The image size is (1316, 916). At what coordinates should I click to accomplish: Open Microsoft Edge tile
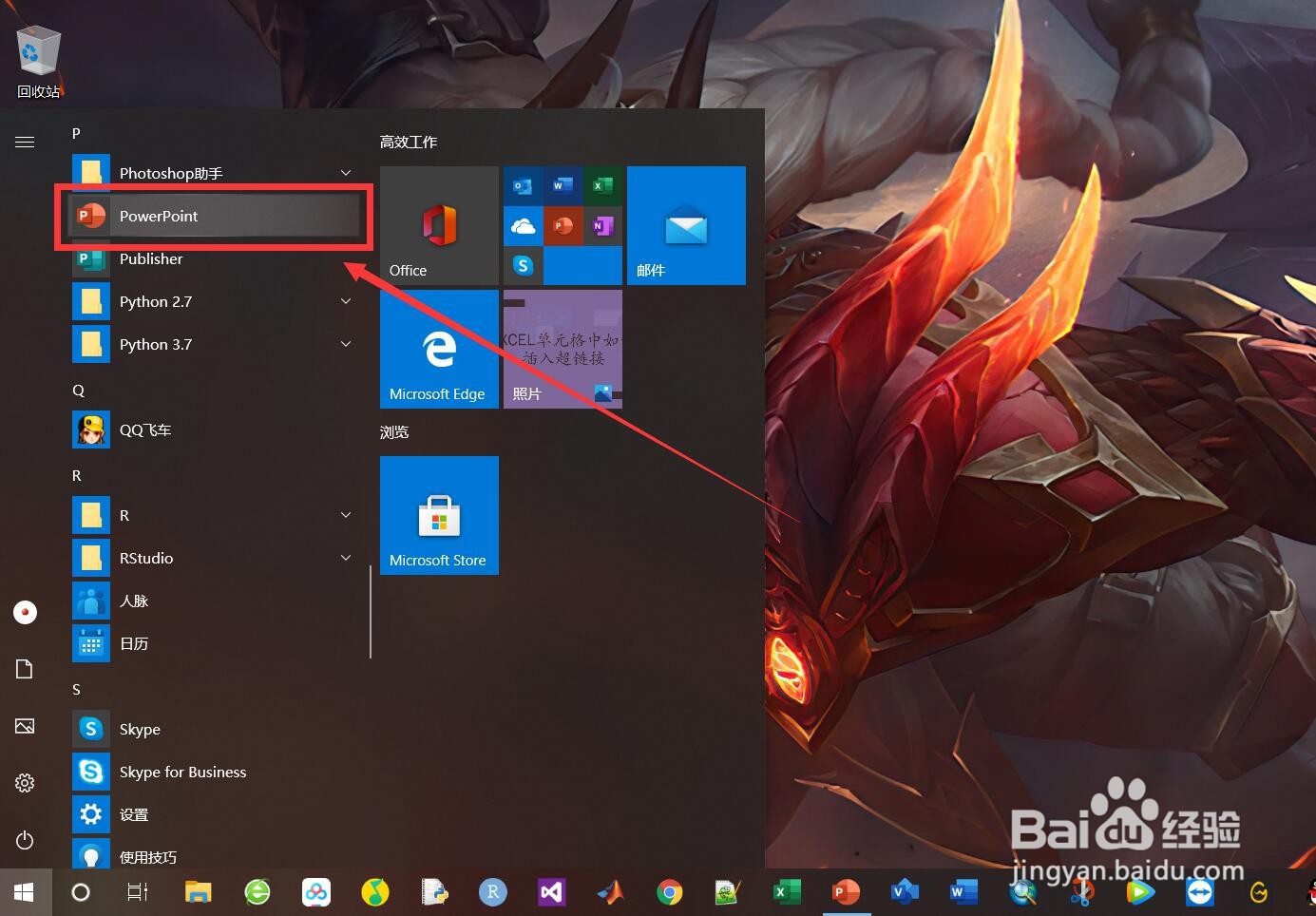[439, 349]
